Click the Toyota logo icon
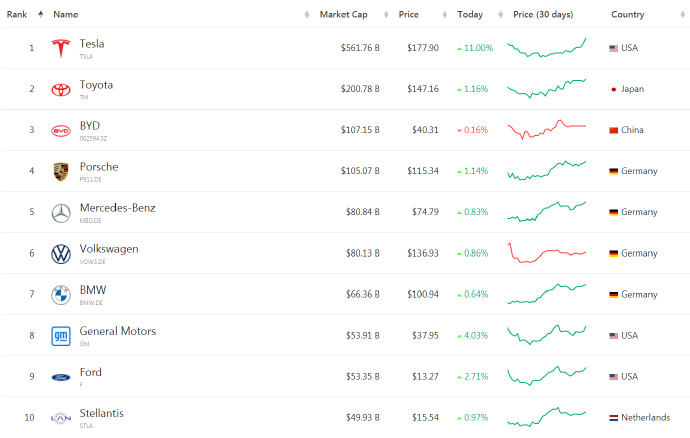Screen dimensions: 690x438 pos(61,89)
